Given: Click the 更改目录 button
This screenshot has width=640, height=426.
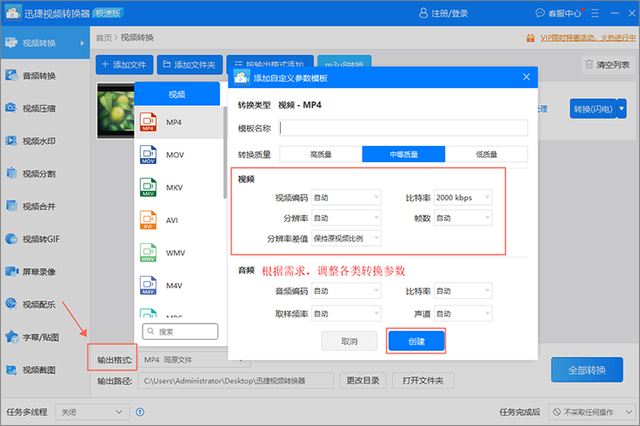Looking at the screenshot, I should click(363, 380).
